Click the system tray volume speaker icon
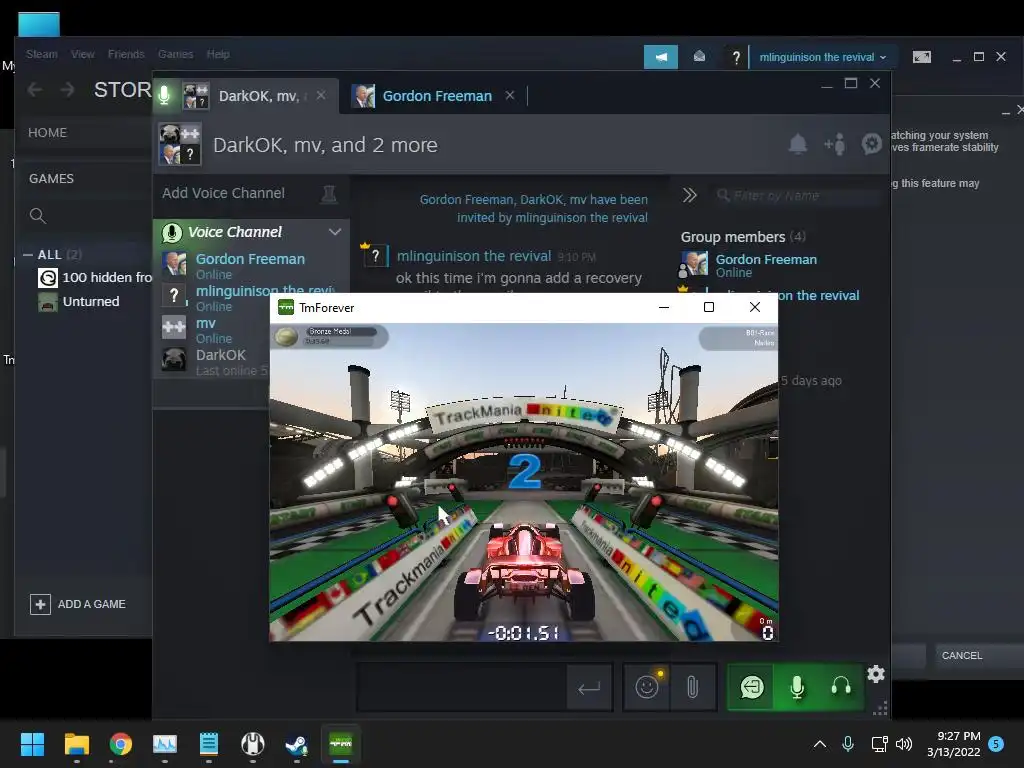This screenshot has height=768, width=1024. point(904,744)
